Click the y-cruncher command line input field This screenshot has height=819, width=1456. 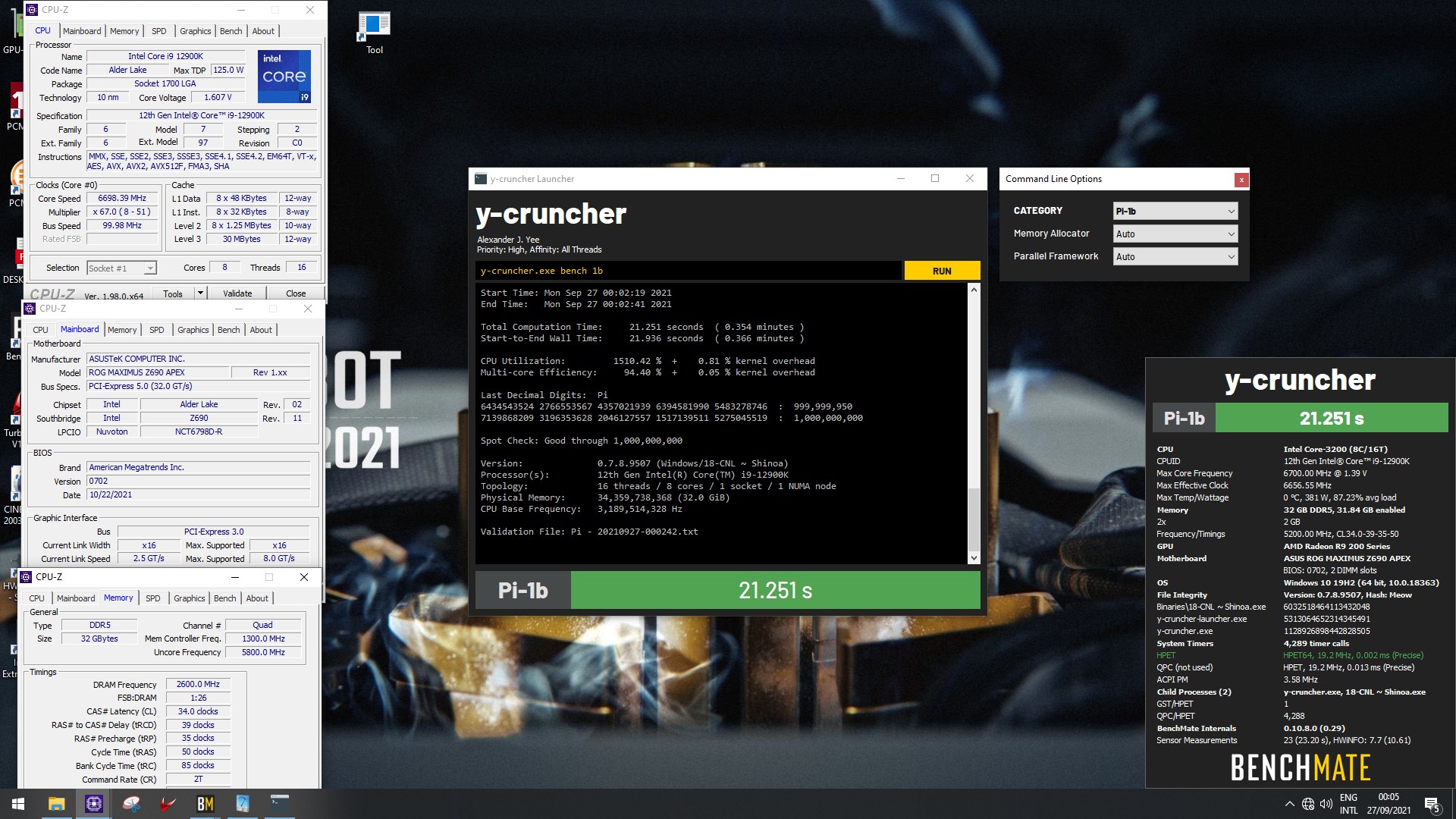click(x=689, y=271)
